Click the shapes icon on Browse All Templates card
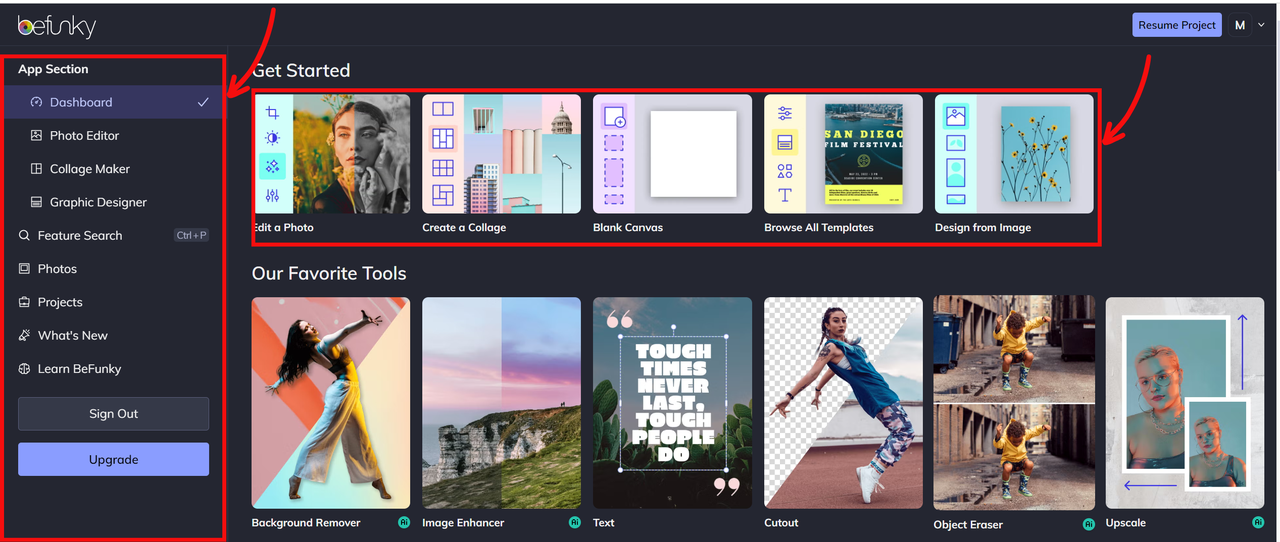The height and width of the screenshot is (542, 1280). coord(785,171)
